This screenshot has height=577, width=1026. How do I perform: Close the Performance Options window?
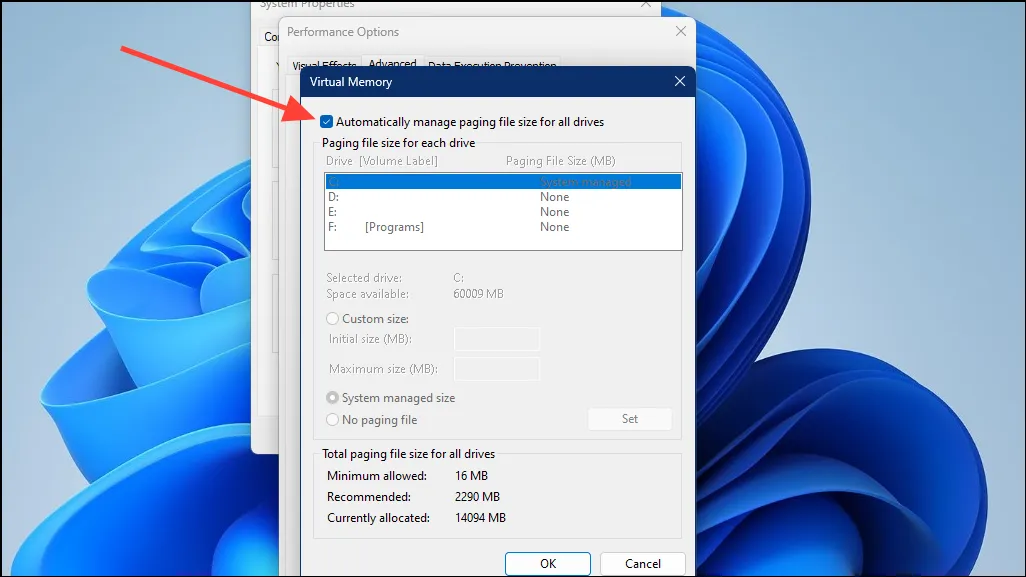pos(681,32)
